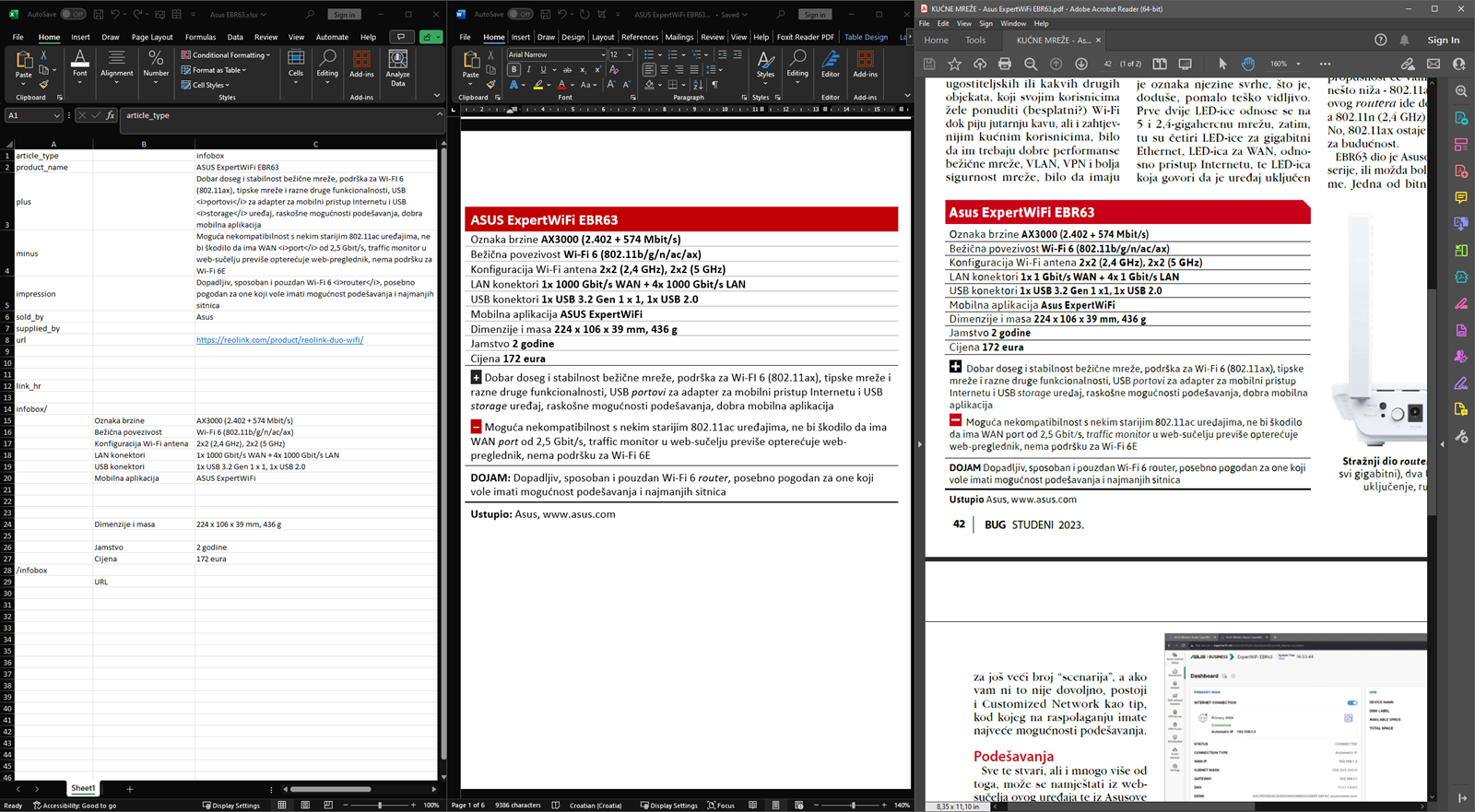Star the PDF file in Acrobat
This screenshot has width=1475, height=812.
pos(954,64)
